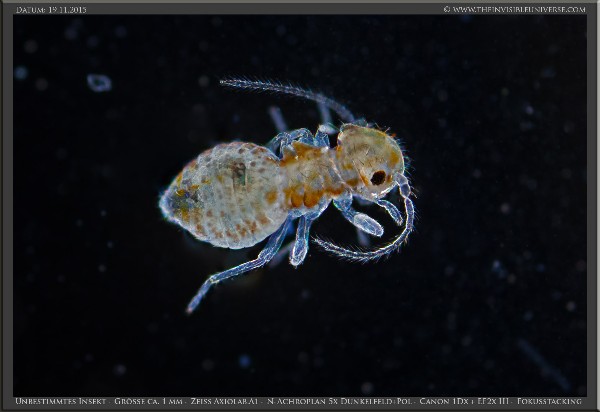
Task: Click the 'Fokusstacking' caption text
Action: click(550, 401)
